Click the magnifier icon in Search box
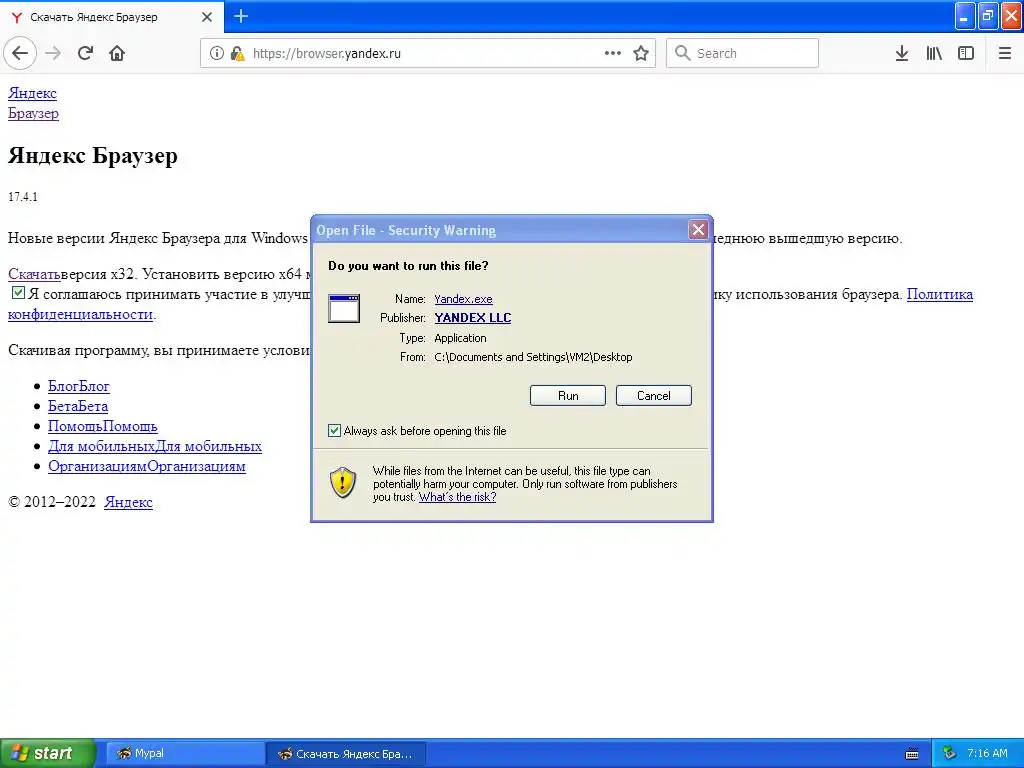Screen dimensions: 1024x768 [682, 53]
